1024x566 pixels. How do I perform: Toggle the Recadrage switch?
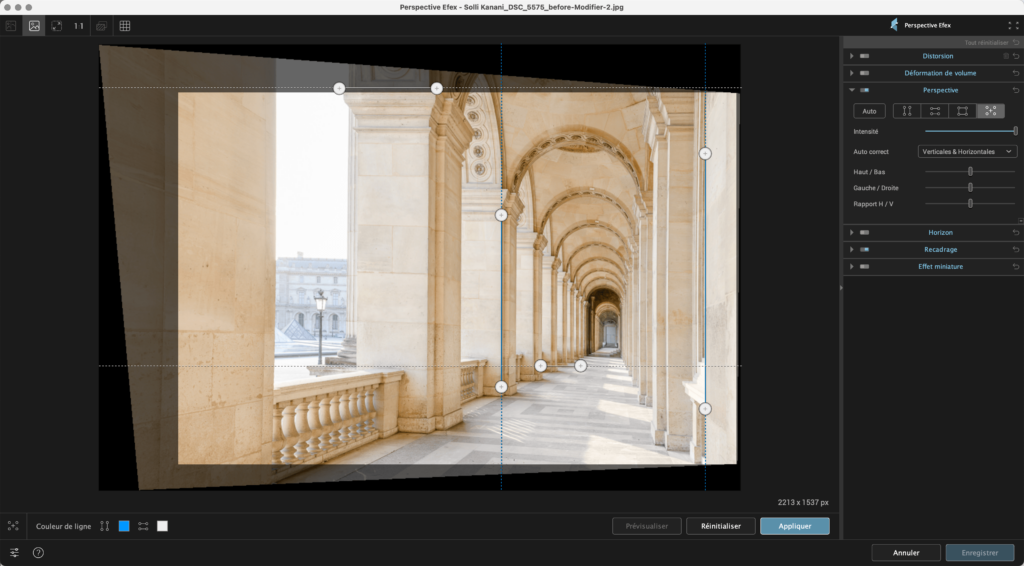tap(865, 249)
